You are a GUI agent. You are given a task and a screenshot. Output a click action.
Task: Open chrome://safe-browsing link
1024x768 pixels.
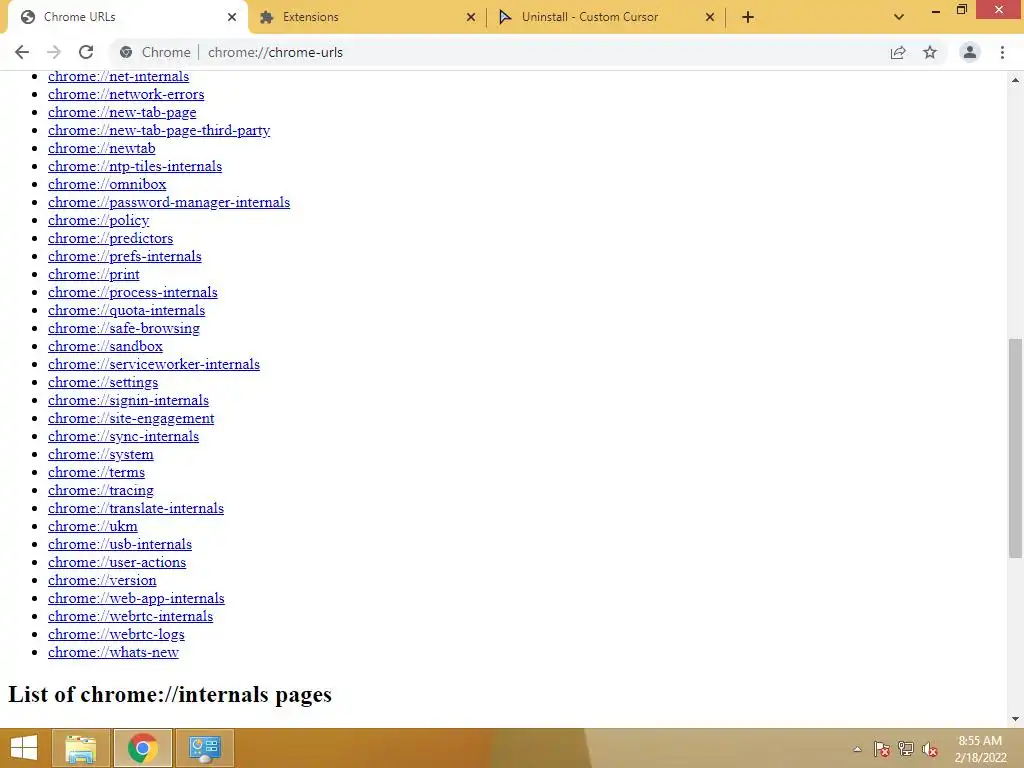pyautogui.click(x=123, y=328)
